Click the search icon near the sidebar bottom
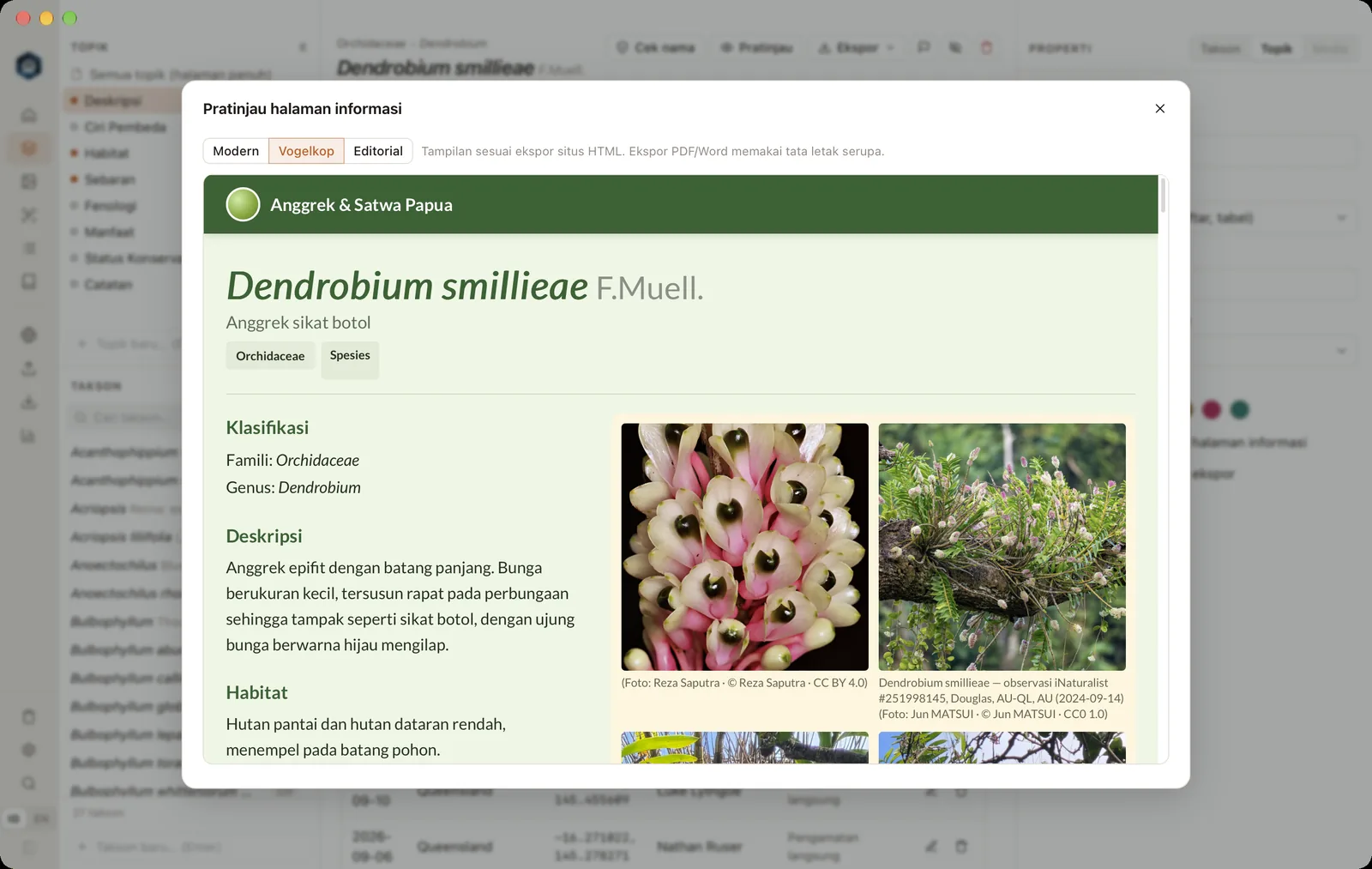This screenshot has height=869, width=1372. (29, 783)
